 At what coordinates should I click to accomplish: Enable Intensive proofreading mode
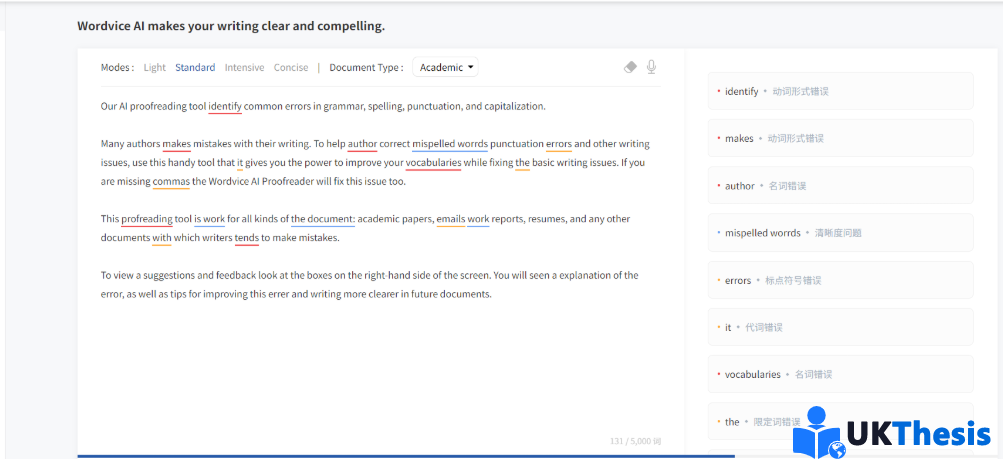click(244, 68)
